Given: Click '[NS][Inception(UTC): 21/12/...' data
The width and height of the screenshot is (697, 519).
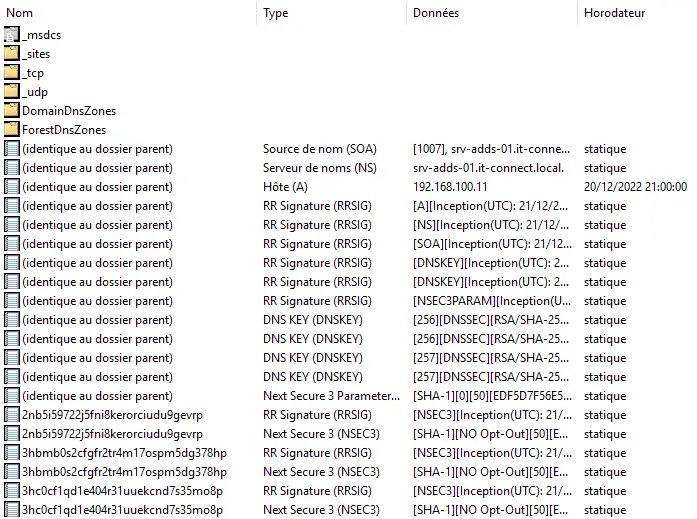Looking at the screenshot, I should pos(491,225).
